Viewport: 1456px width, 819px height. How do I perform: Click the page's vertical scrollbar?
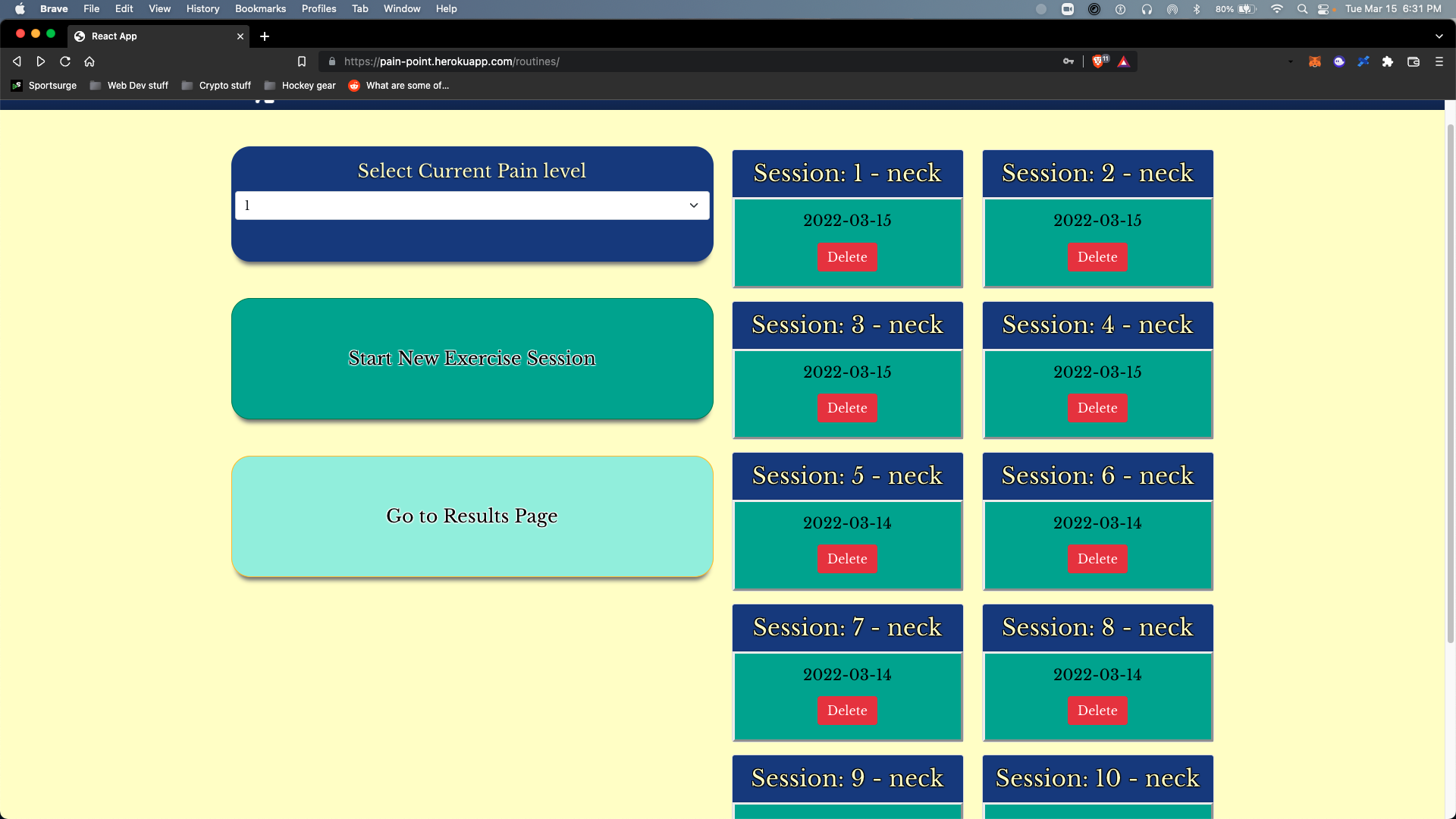pyautogui.click(x=1450, y=379)
